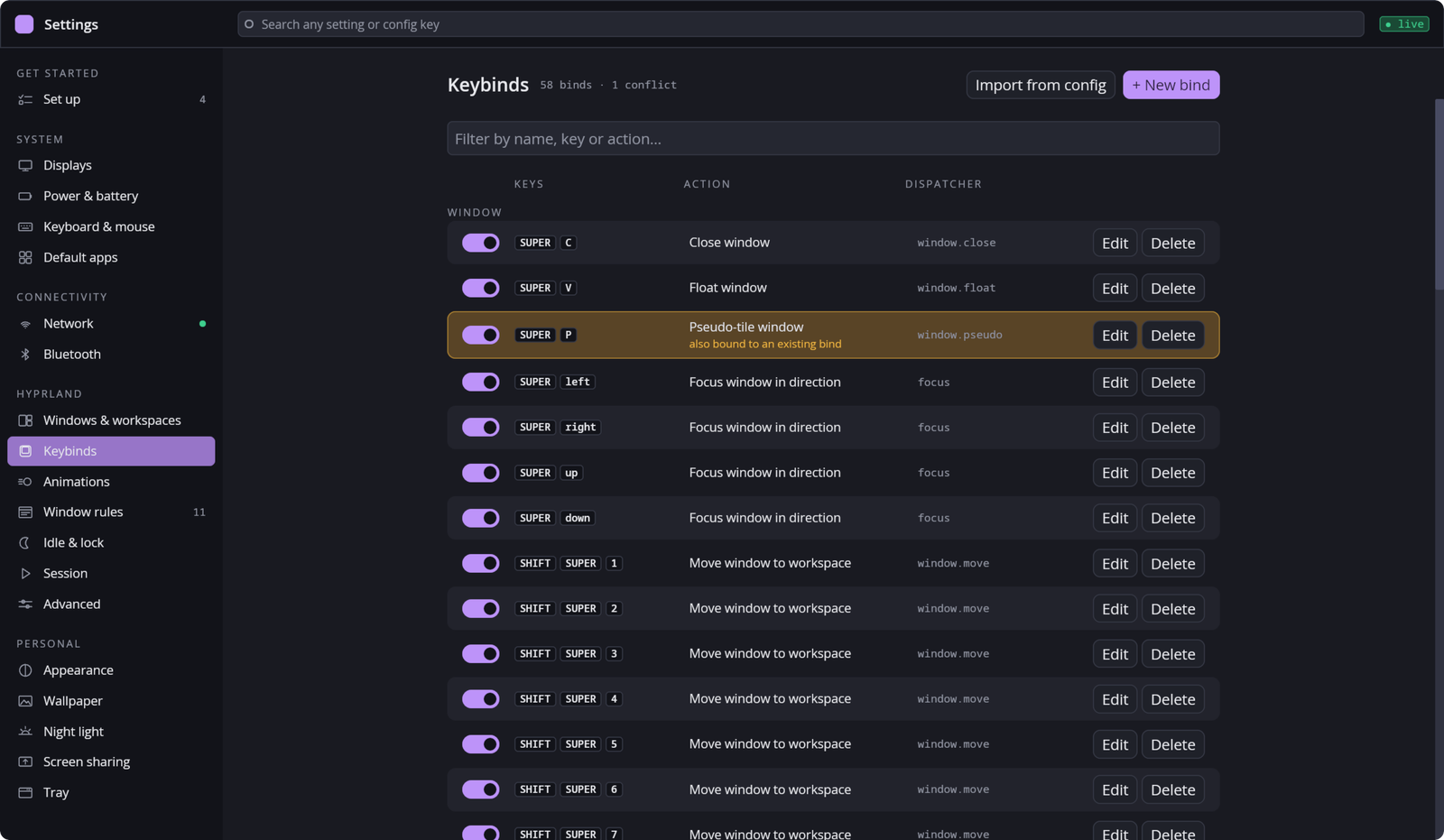Click the purple Settings app logo
This screenshot has height=840, width=1444.
tap(24, 24)
